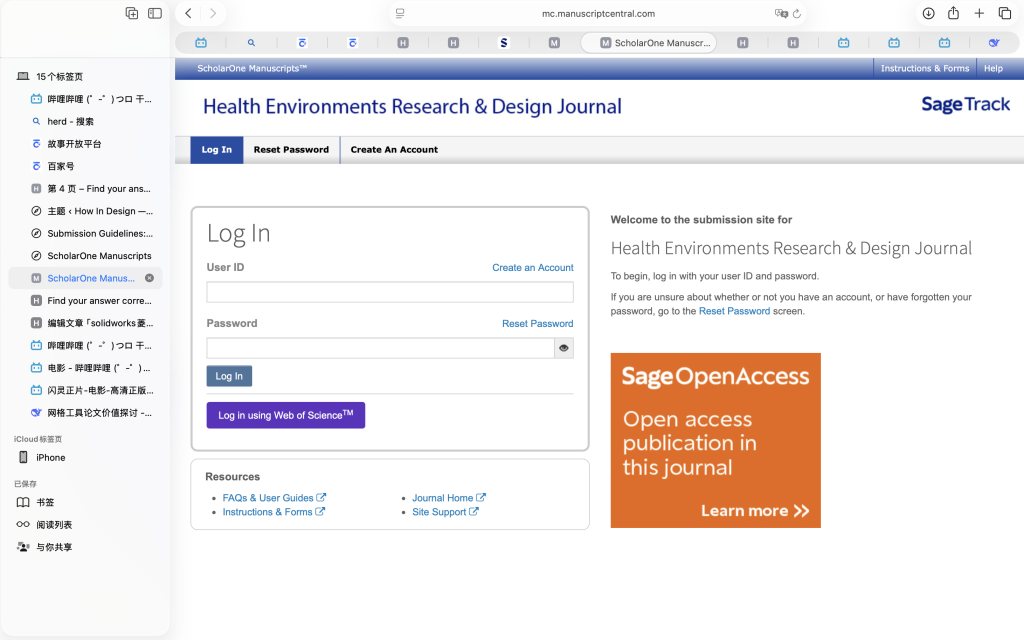Toggle password visibility eye icon
The image size is (1024, 640).
coord(564,348)
